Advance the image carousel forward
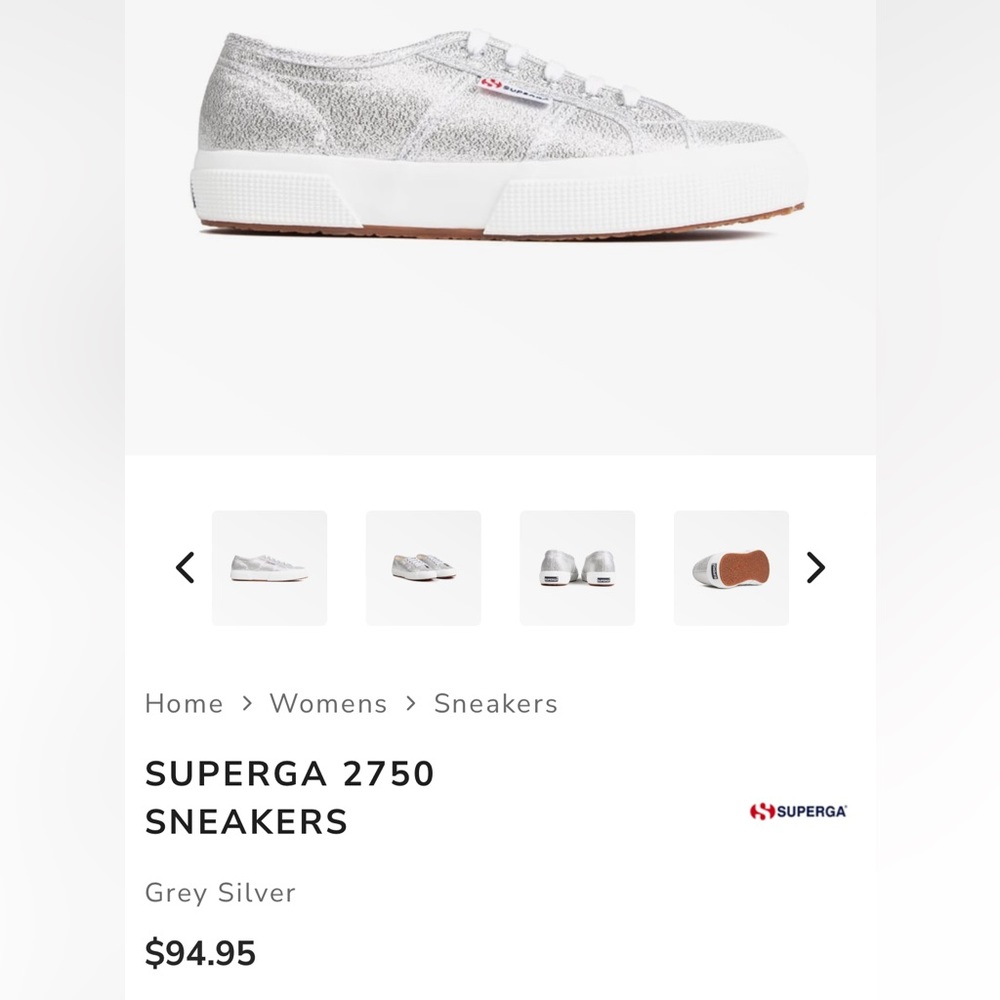 pyautogui.click(x=816, y=567)
